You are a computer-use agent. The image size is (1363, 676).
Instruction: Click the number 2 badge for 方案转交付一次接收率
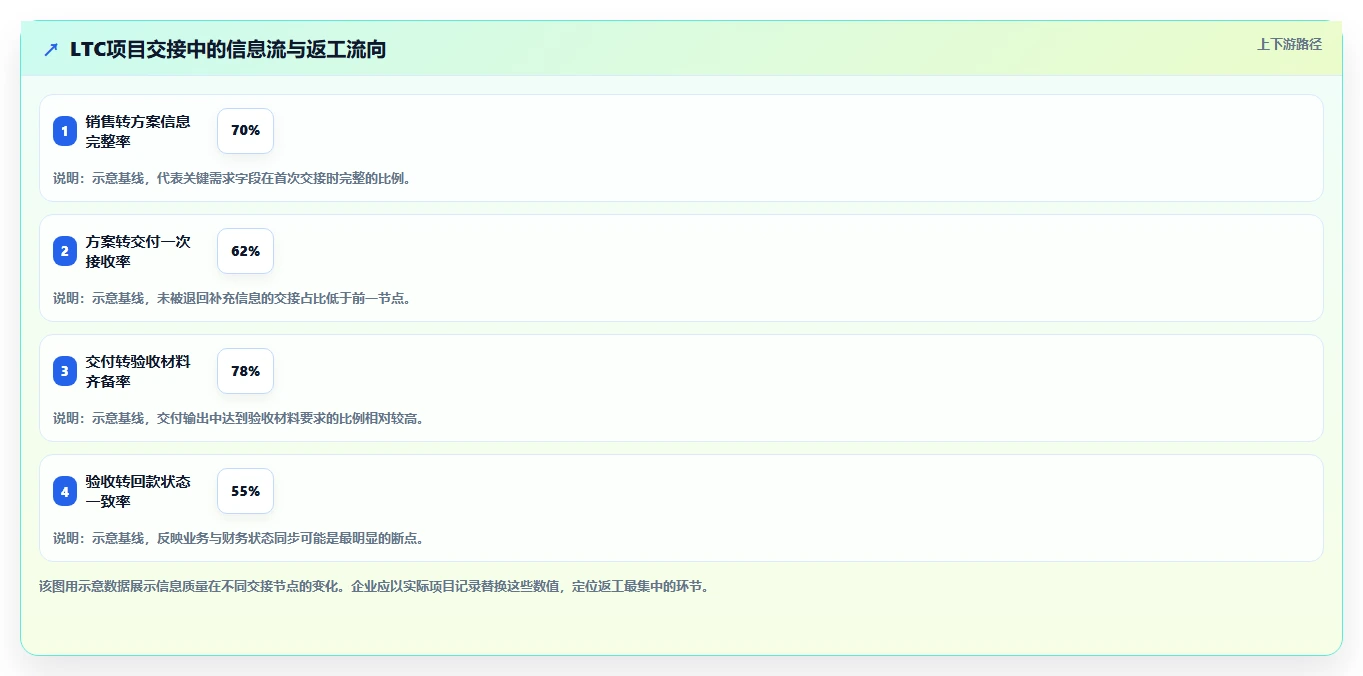65,251
